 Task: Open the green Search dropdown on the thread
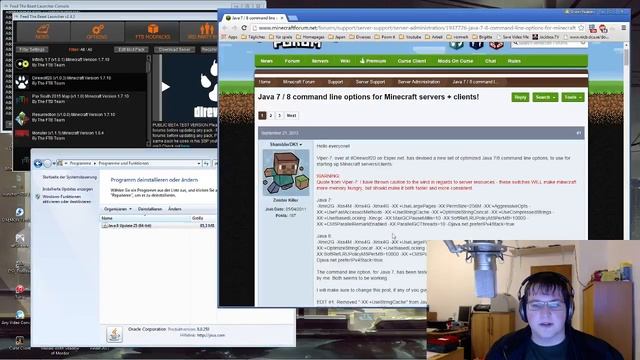[545, 97]
